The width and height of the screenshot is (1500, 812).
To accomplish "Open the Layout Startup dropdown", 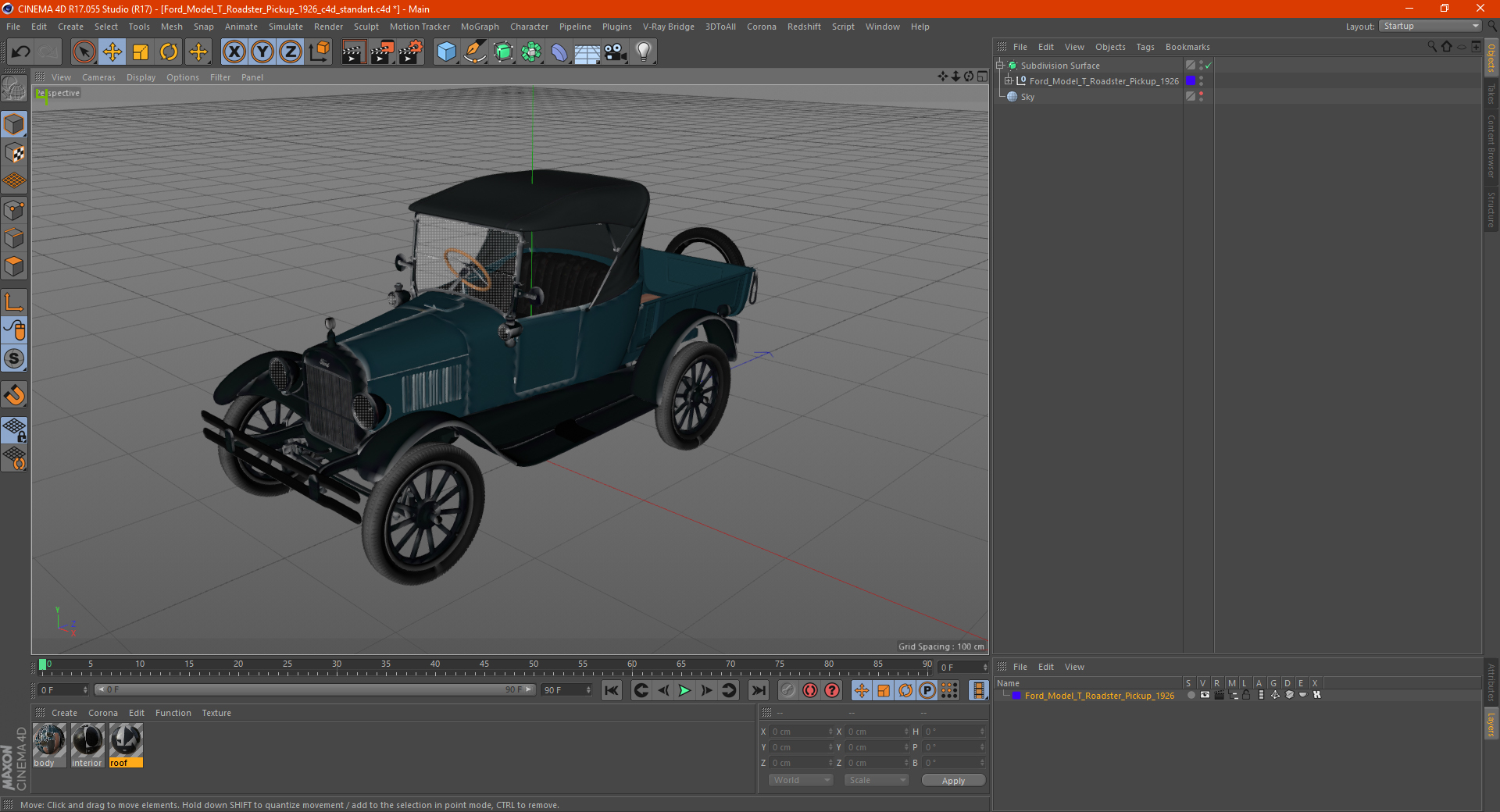I will pyautogui.click(x=1430, y=26).
